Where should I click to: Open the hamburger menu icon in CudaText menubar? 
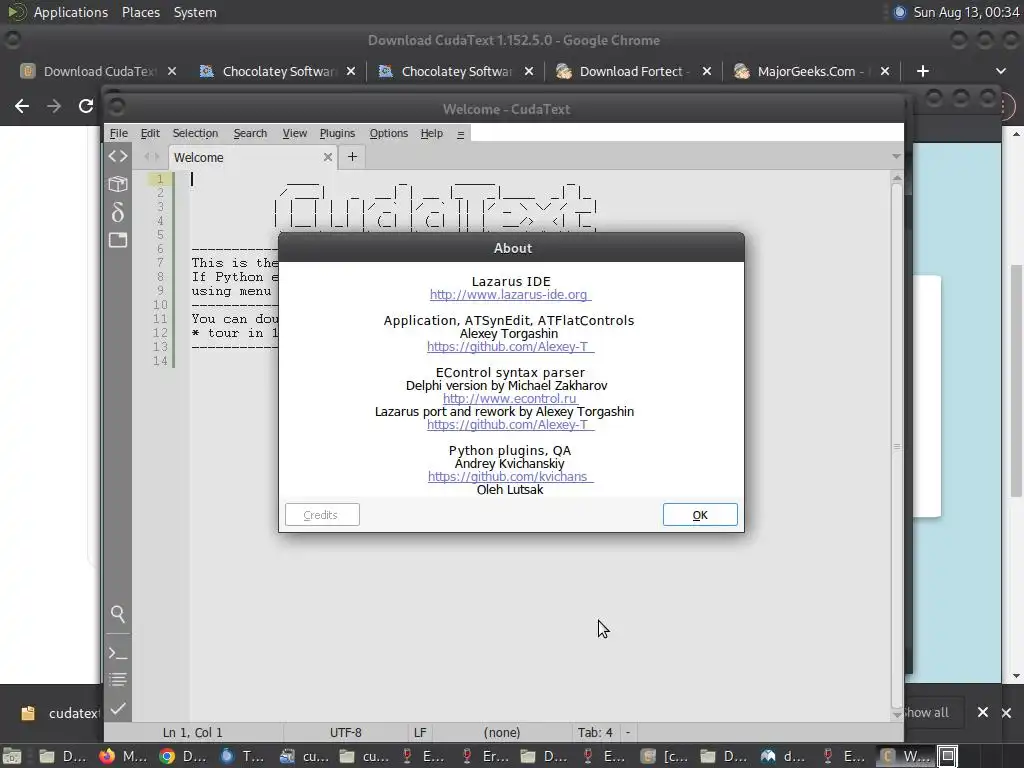[460, 134]
